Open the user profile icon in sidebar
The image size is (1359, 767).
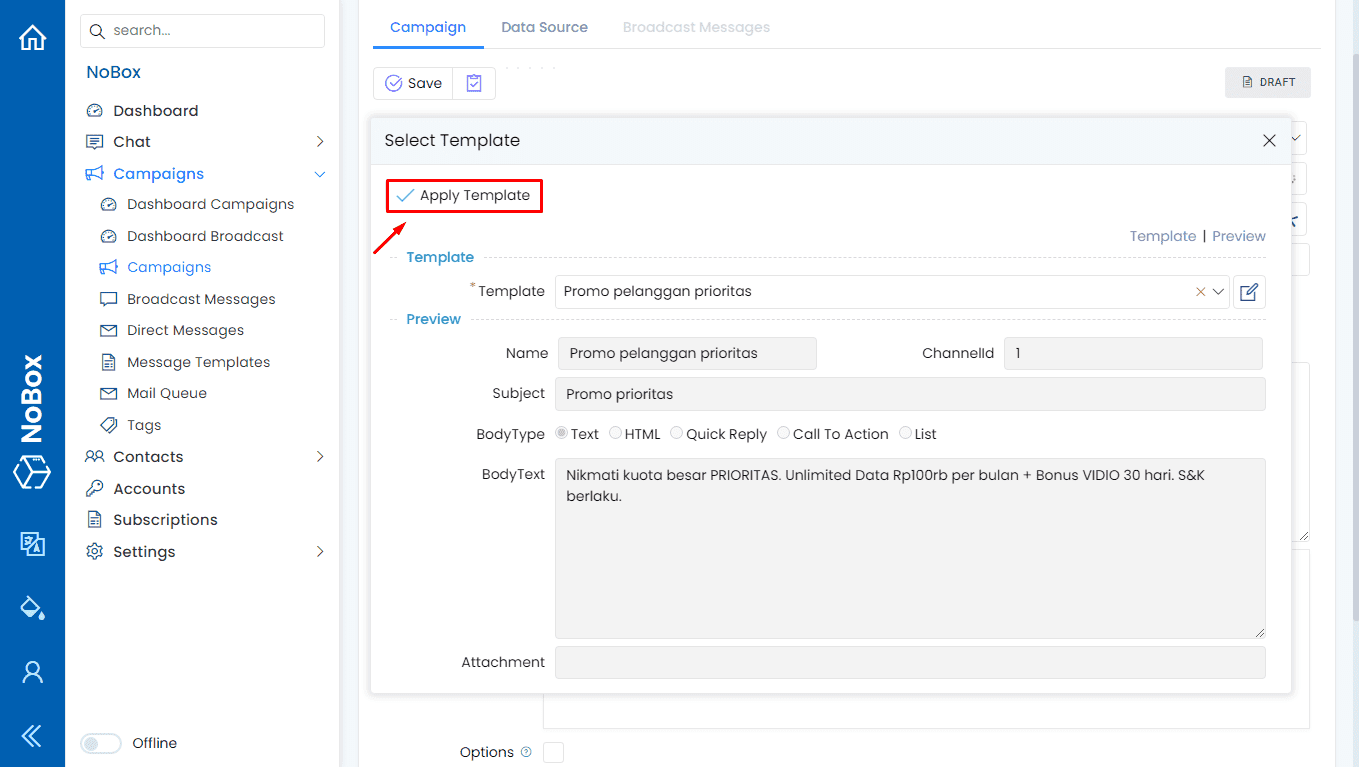click(x=32, y=672)
